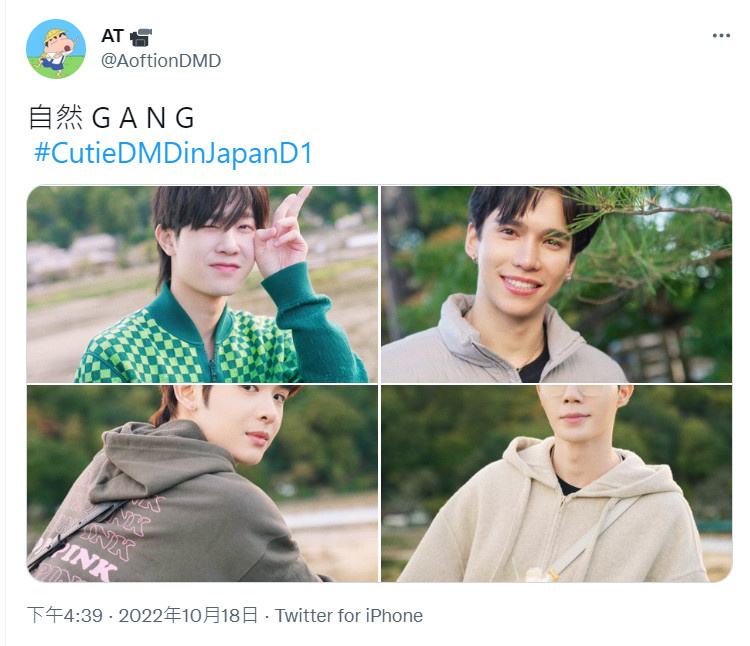
Task: Enlarge the PINK hoodie photo
Action: [202, 483]
